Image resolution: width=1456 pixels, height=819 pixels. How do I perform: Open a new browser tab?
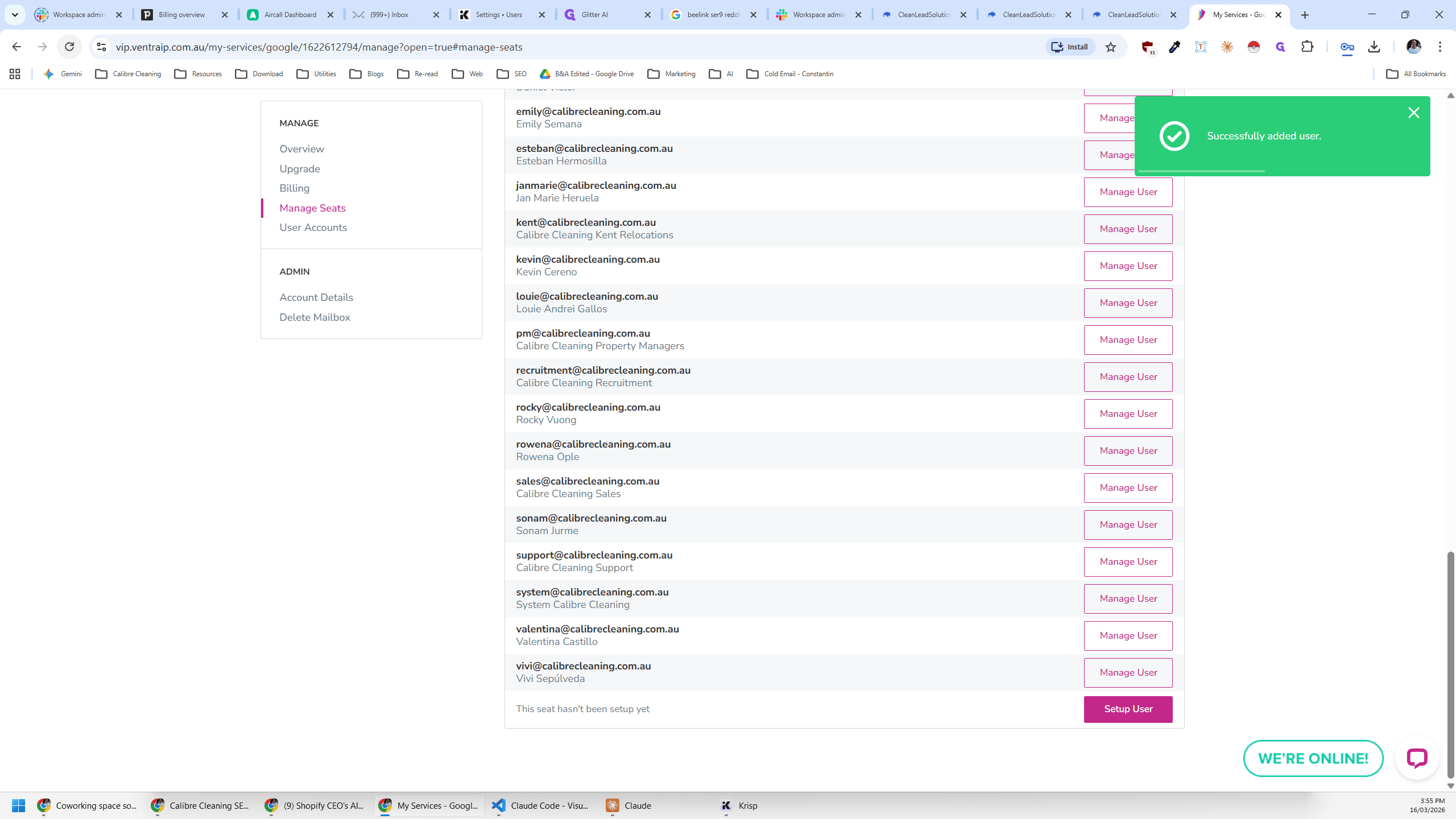click(x=1305, y=15)
